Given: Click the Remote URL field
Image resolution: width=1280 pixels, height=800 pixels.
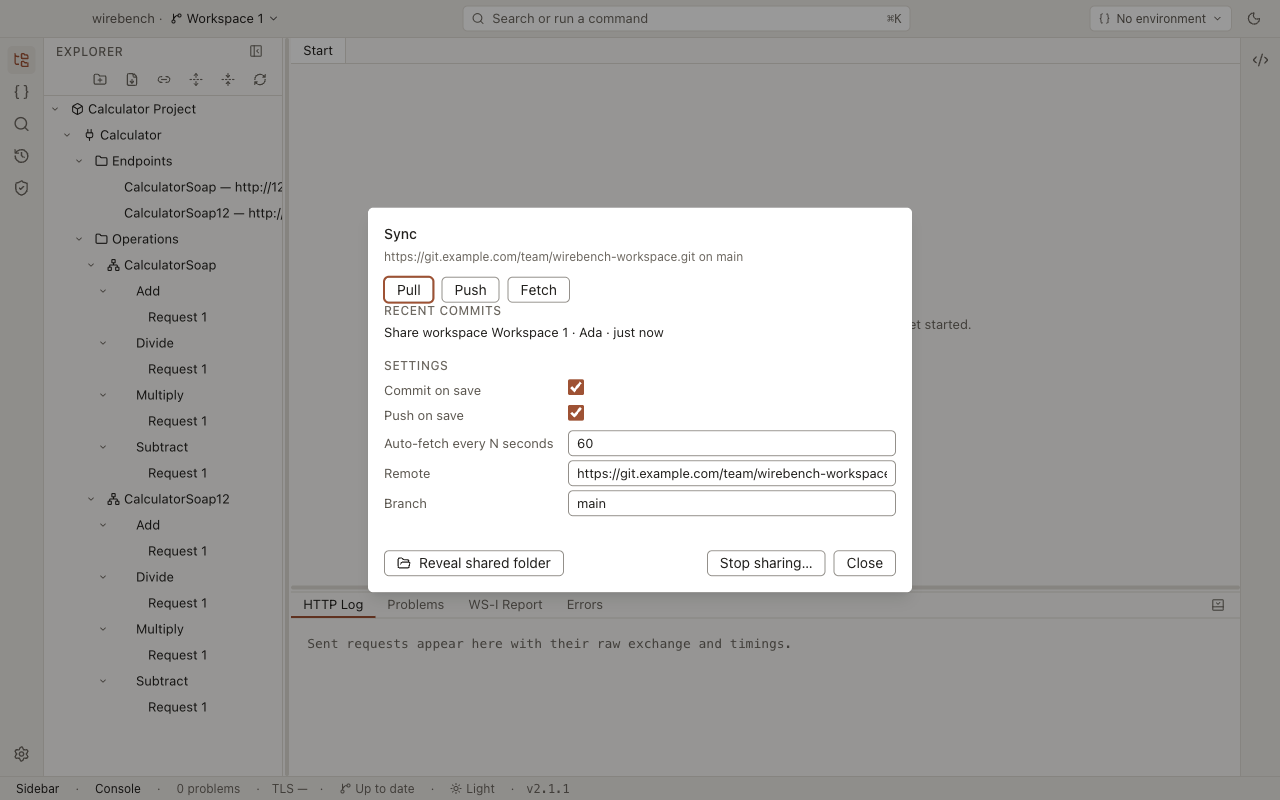Looking at the screenshot, I should 731,473.
